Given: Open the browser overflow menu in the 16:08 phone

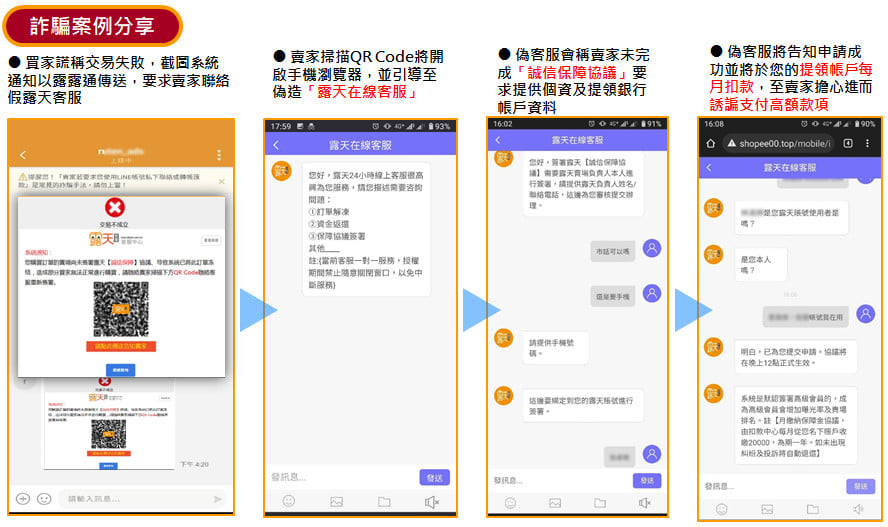Looking at the screenshot, I should tap(867, 143).
